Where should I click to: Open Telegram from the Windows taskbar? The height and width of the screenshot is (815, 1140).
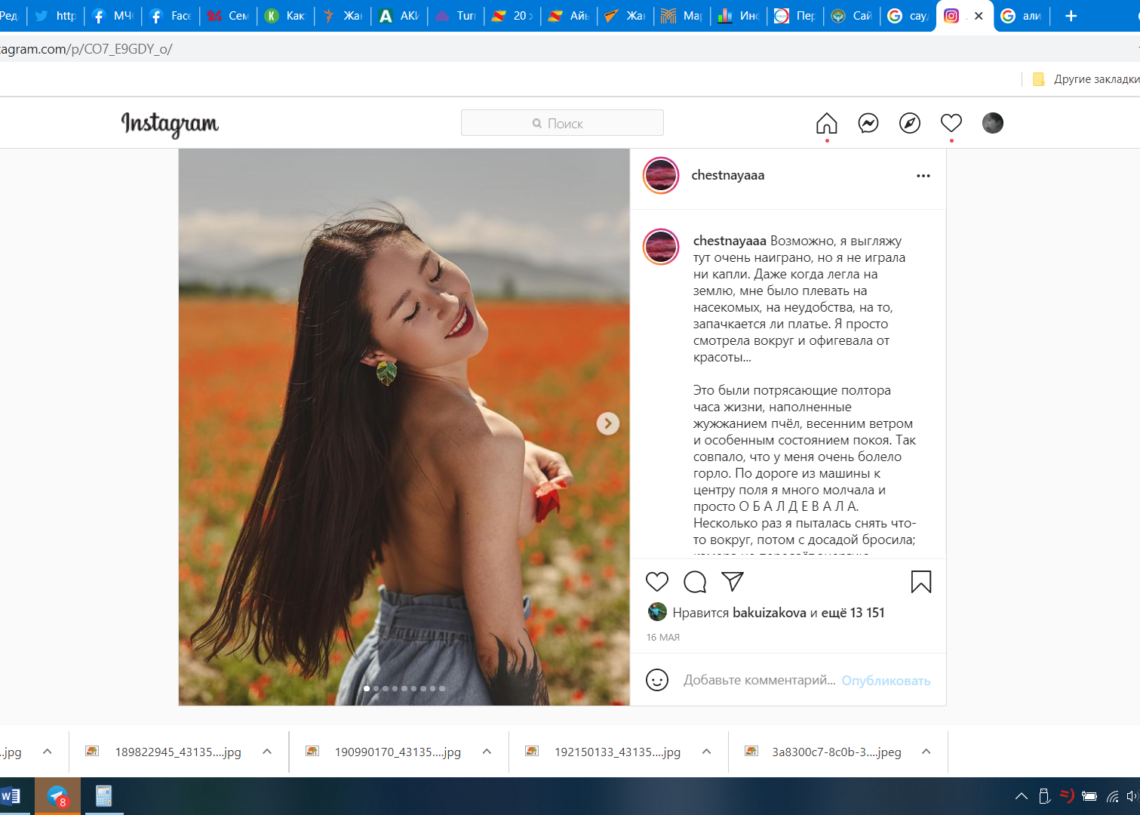(x=58, y=796)
